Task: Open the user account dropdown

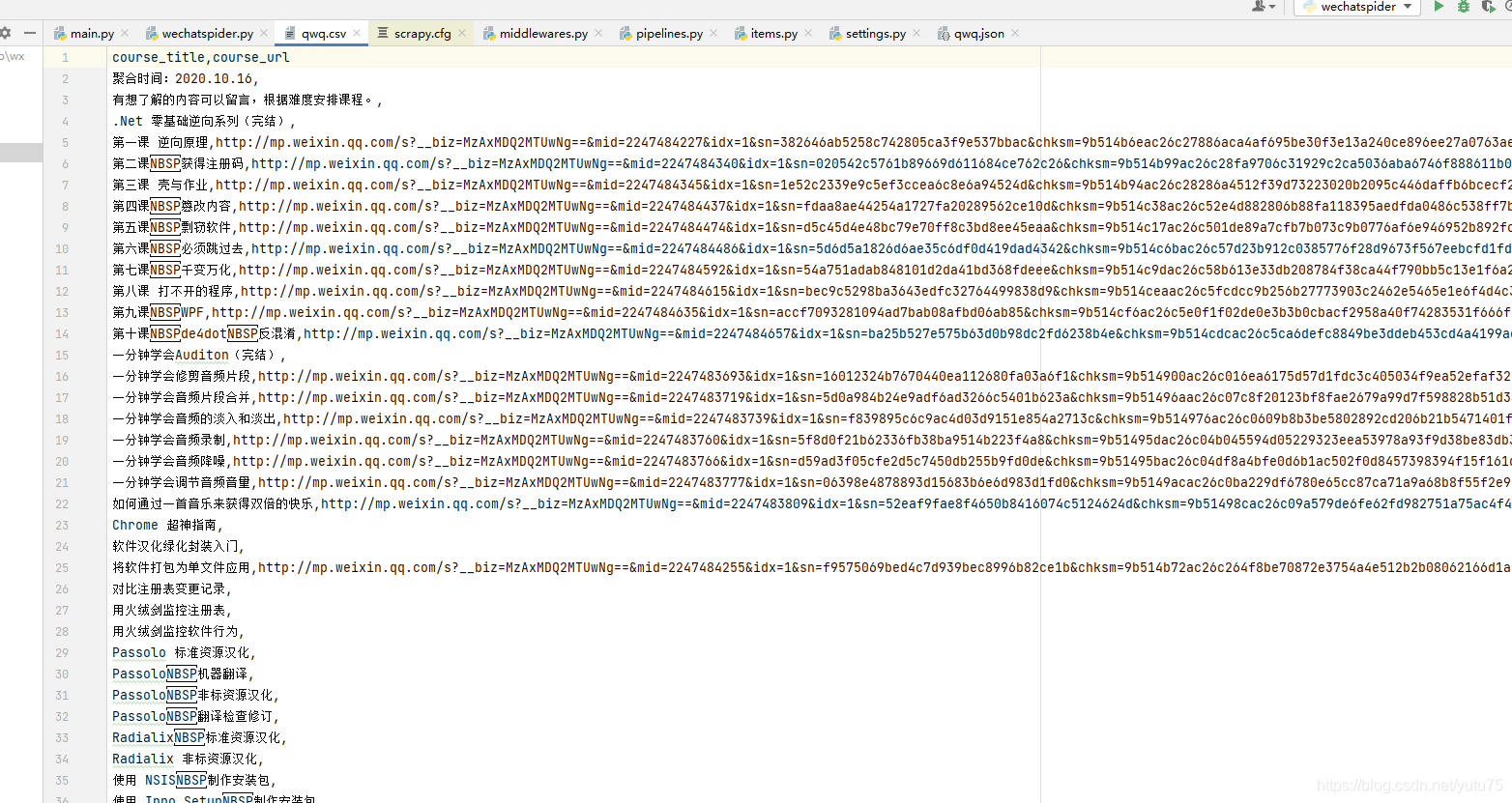Action: [x=1264, y=7]
